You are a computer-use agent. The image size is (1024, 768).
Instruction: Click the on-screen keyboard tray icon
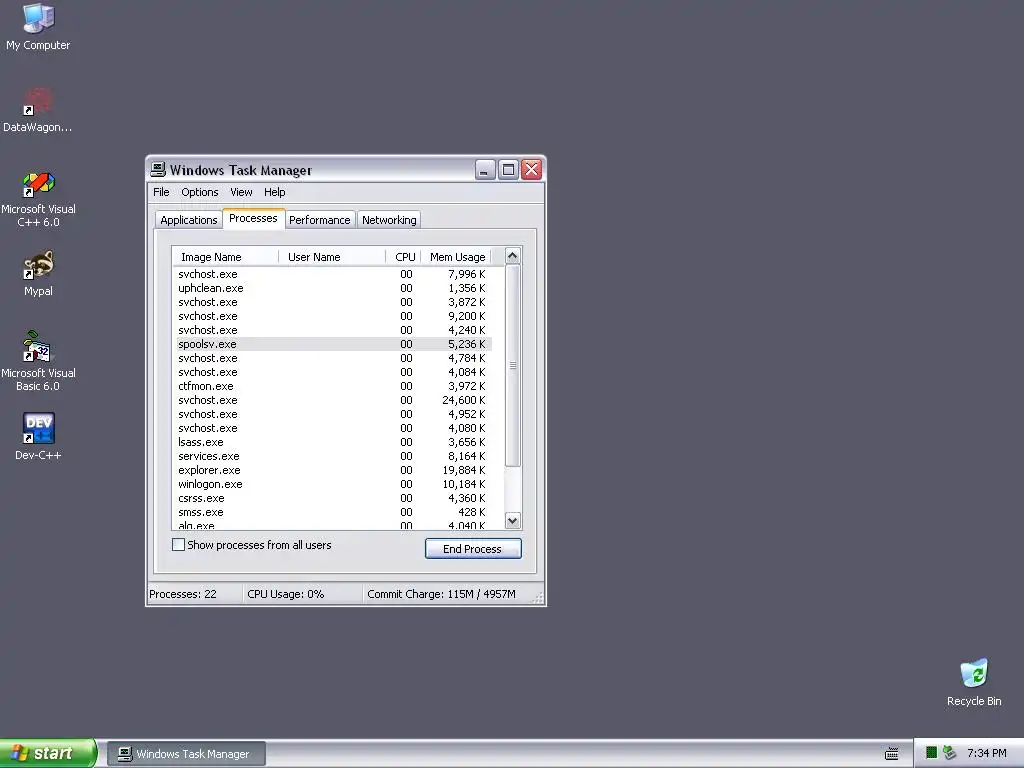click(891, 754)
